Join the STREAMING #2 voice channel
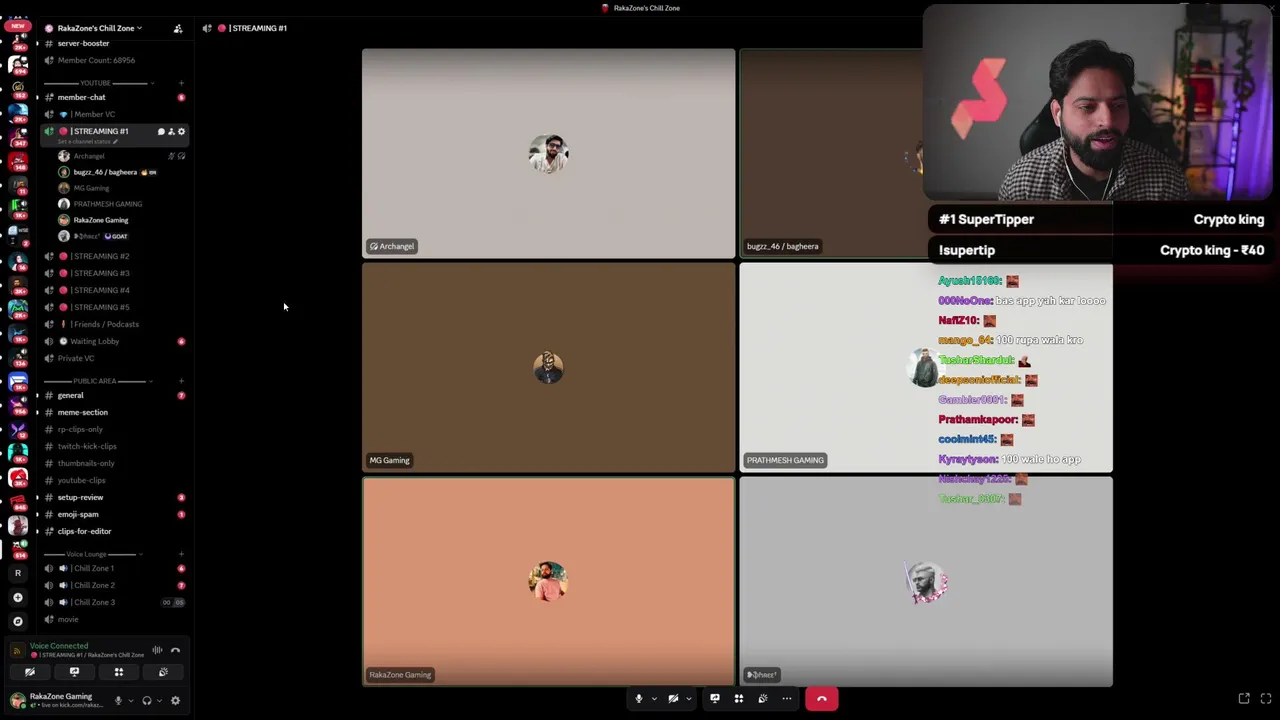Image resolution: width=1280 pixels, height=720 pixels. click(99, 256)
